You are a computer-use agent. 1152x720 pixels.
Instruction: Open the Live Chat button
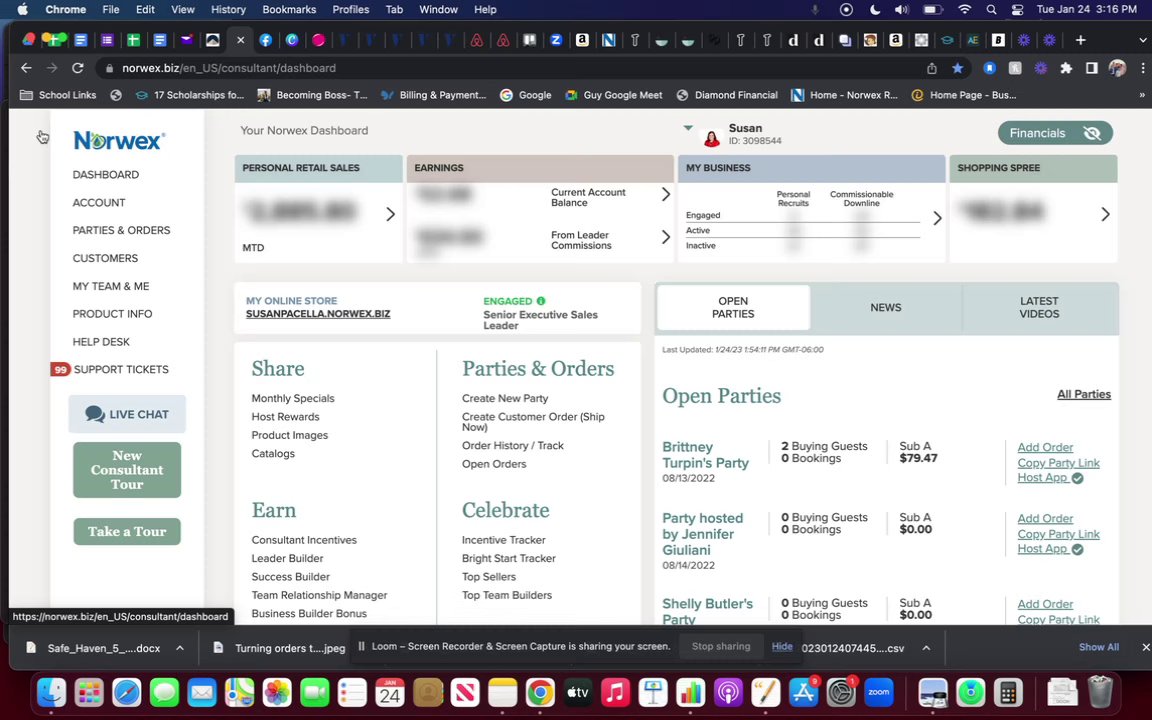click(127, 414)
